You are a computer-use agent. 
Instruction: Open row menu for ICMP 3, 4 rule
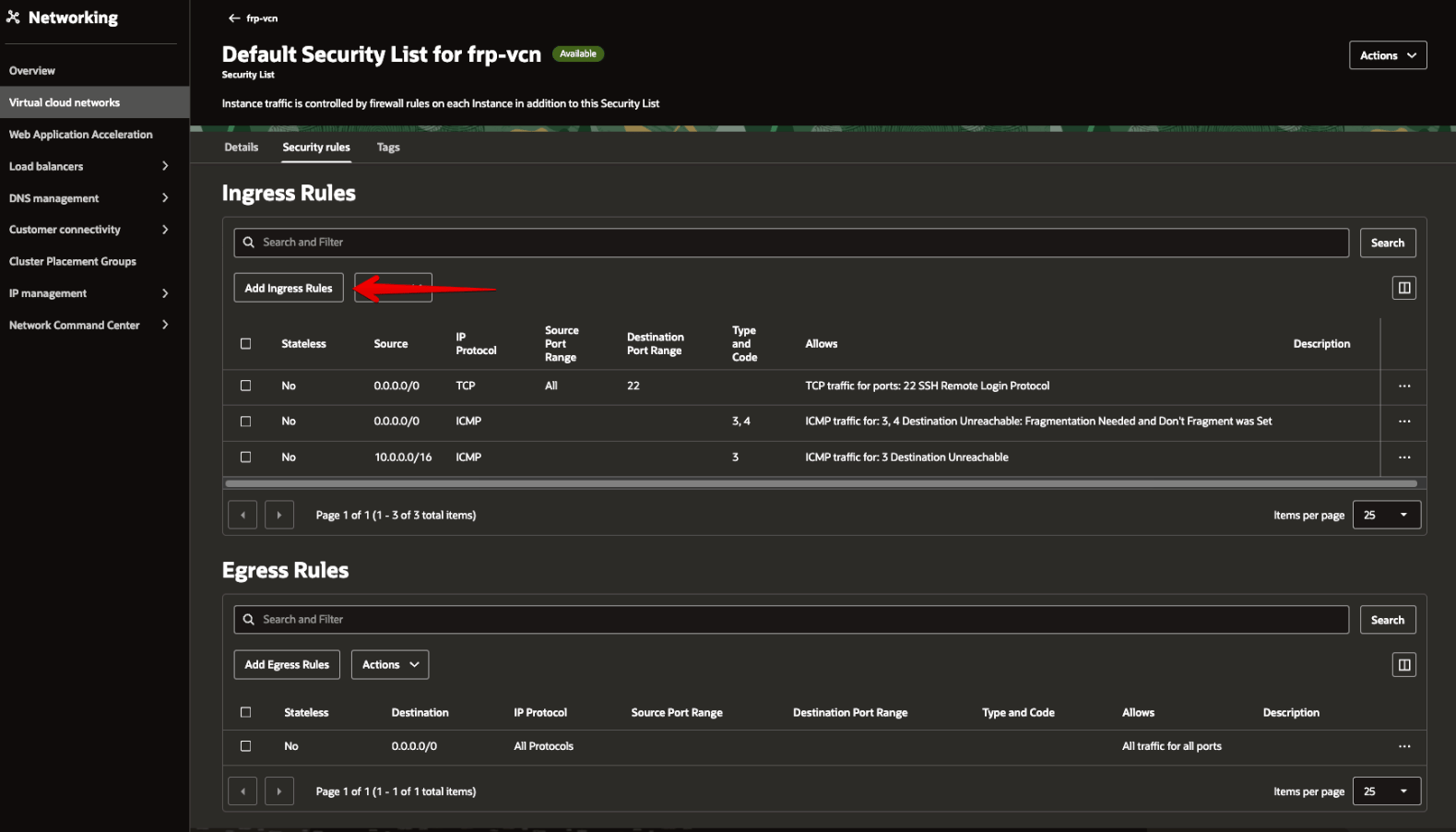(x=1403, y=422)
